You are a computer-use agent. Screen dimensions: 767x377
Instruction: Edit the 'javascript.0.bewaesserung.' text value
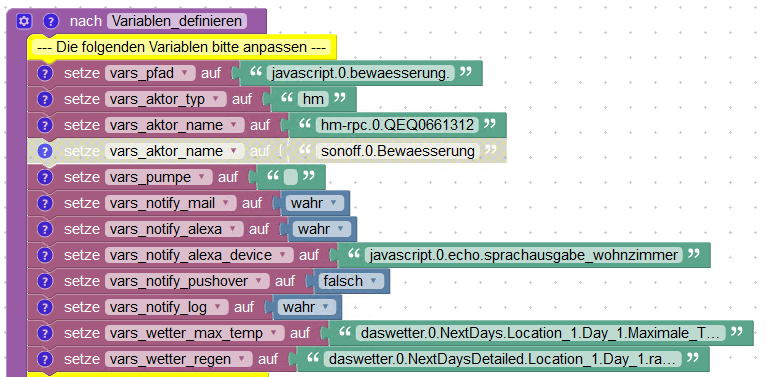361,73
